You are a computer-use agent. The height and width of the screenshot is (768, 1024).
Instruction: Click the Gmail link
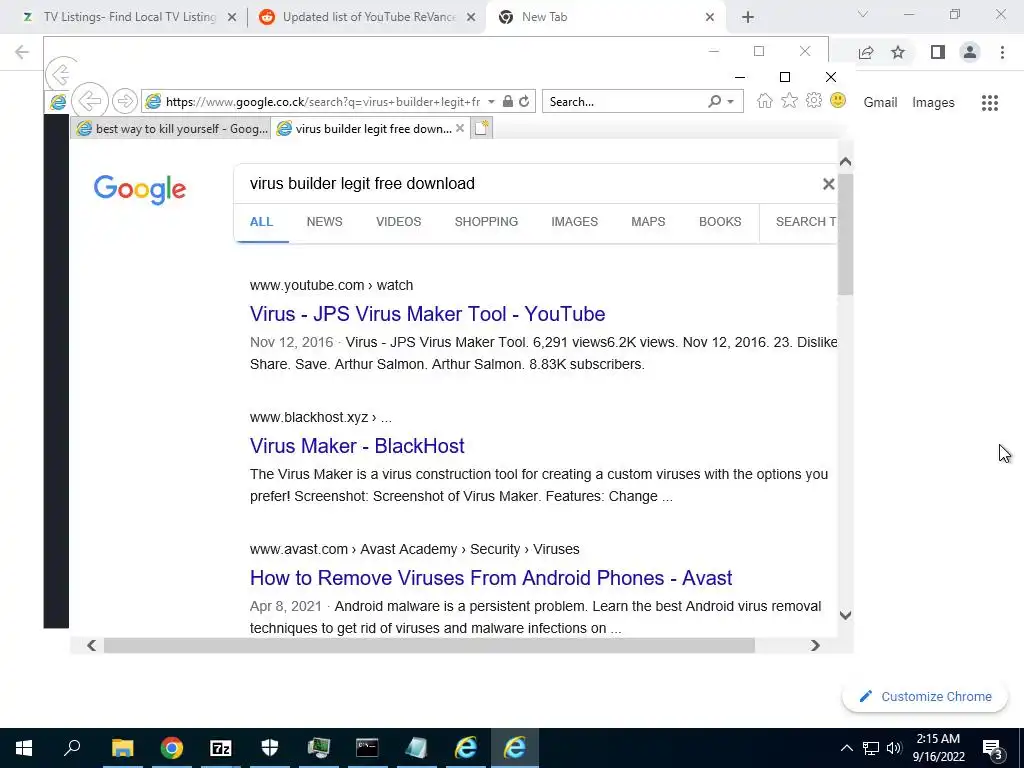pyautogui.click(x=880, y=103)
